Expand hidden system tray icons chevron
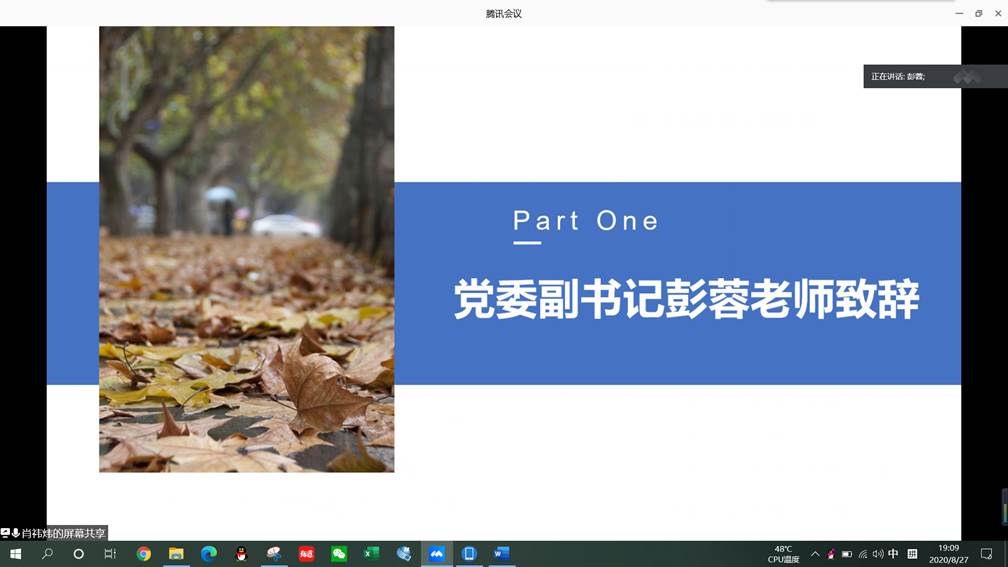Screen dimensions: 1008x567 [x=815, y=554]
